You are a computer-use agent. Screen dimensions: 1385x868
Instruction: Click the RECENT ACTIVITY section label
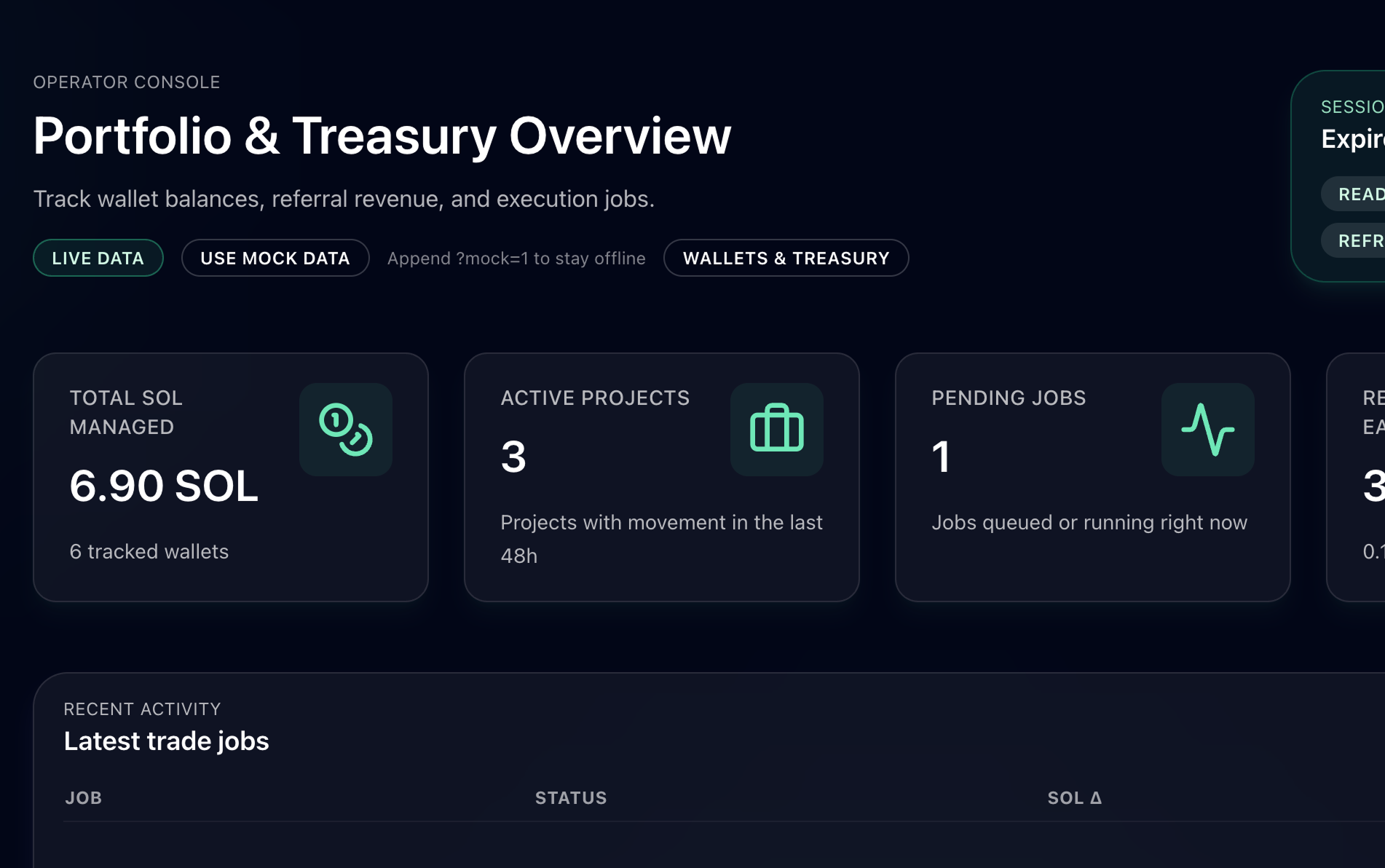tap(142, 709)
